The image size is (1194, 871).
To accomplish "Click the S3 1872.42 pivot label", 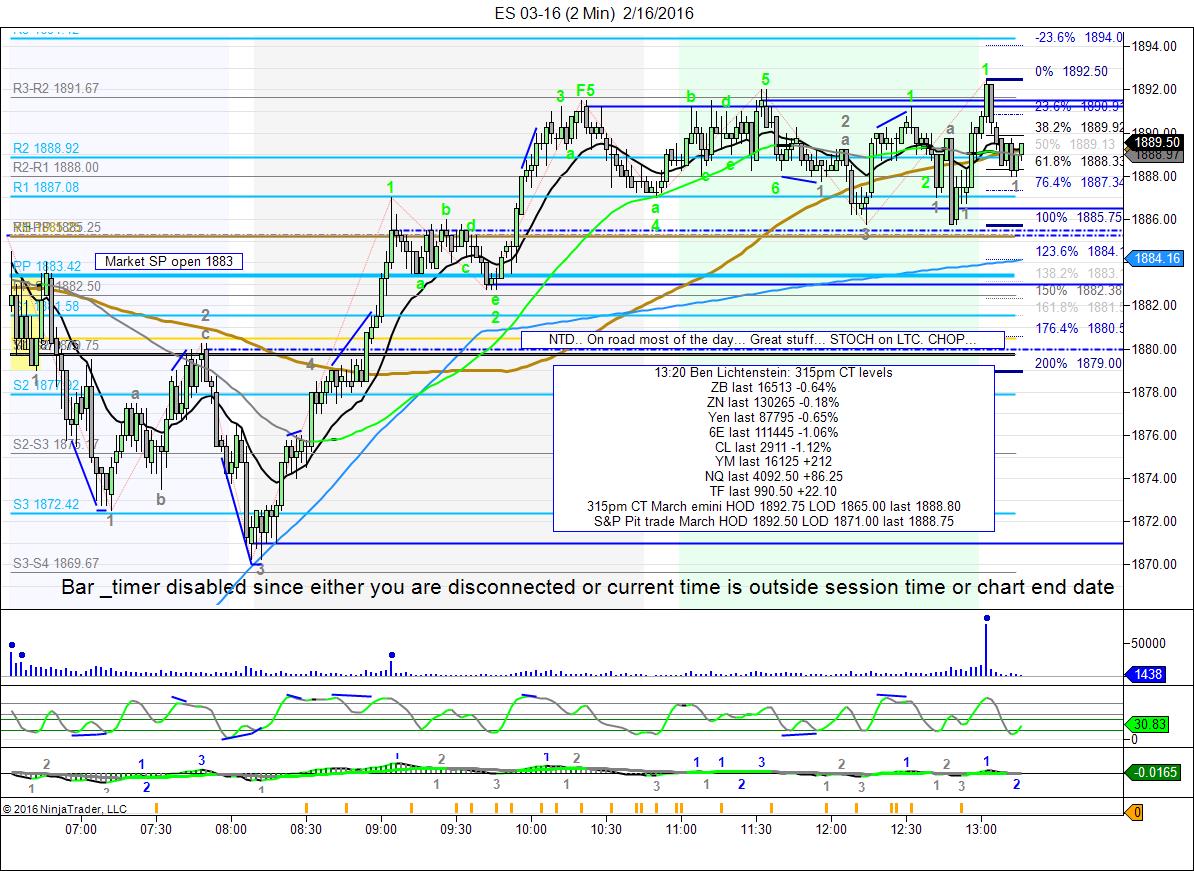I will (x=46, y=505).
